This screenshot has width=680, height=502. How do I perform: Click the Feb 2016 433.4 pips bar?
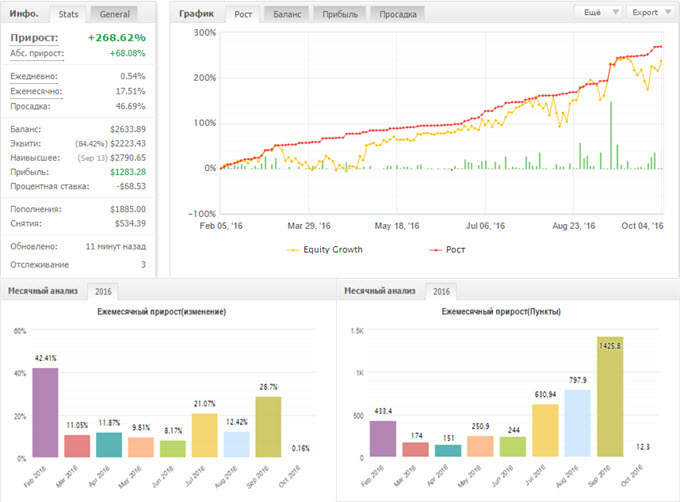point(383,439)
